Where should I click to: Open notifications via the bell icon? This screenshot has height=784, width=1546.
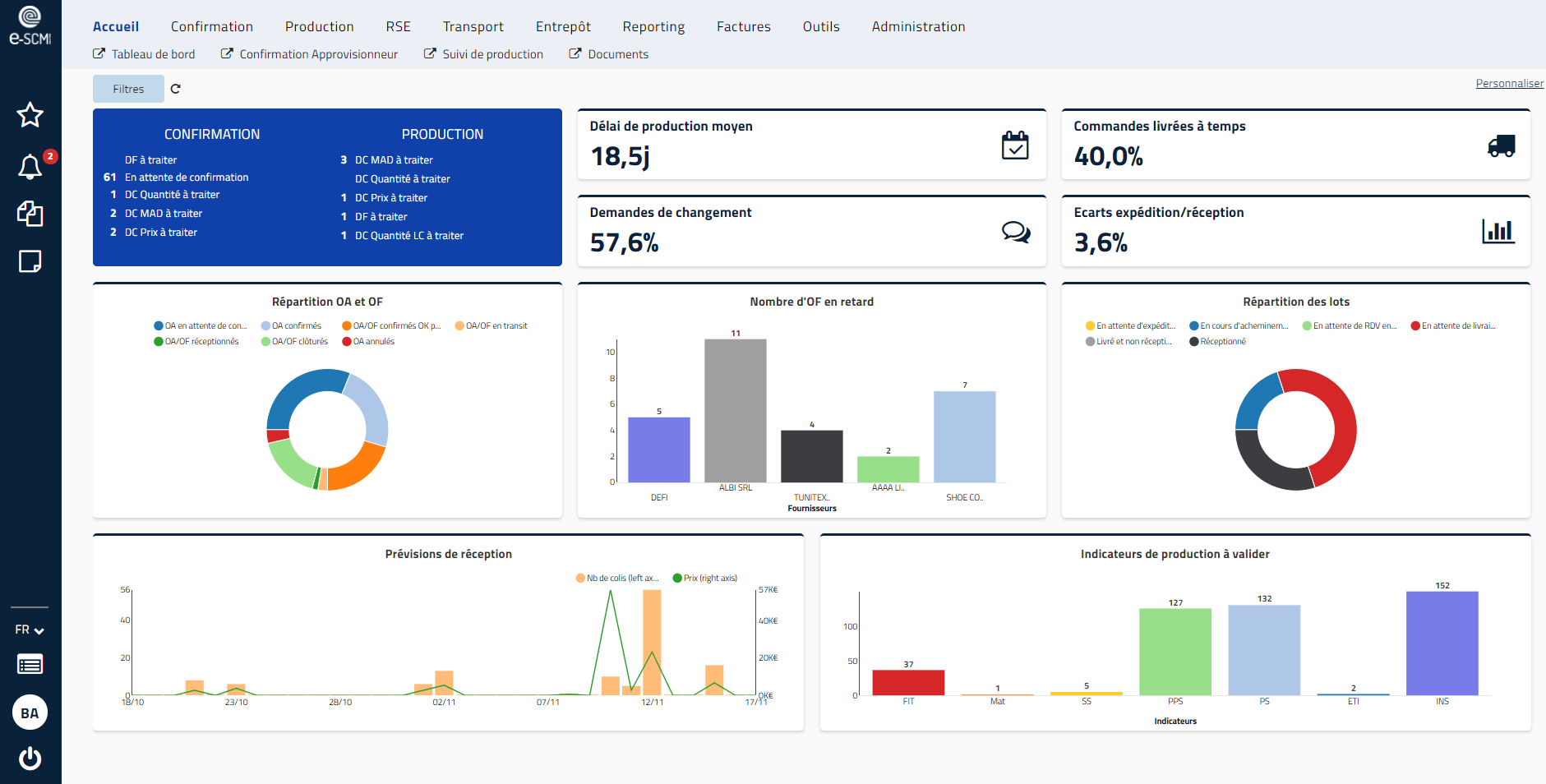click(x=30, y=167)
